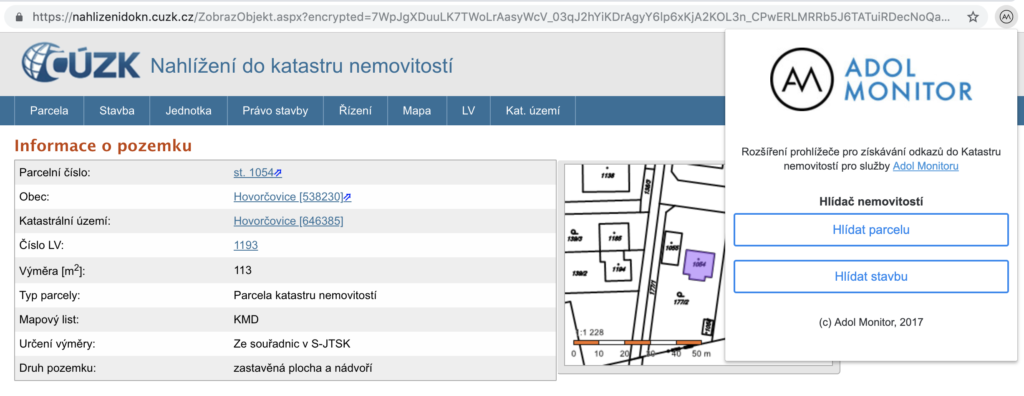Click the Katastrální území label
The image size is (1024, 396).
pyautogui.click(x=65, y=221)
